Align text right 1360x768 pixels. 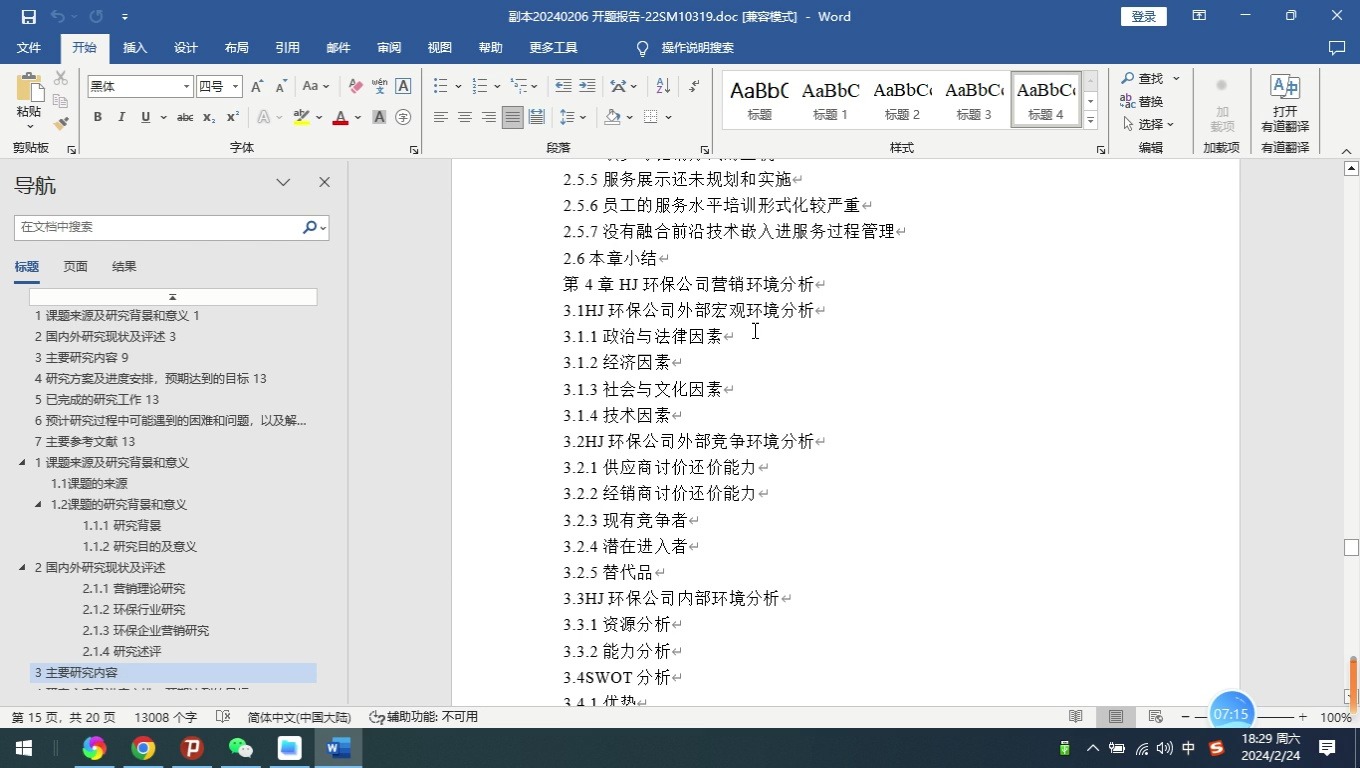(488, 117)
